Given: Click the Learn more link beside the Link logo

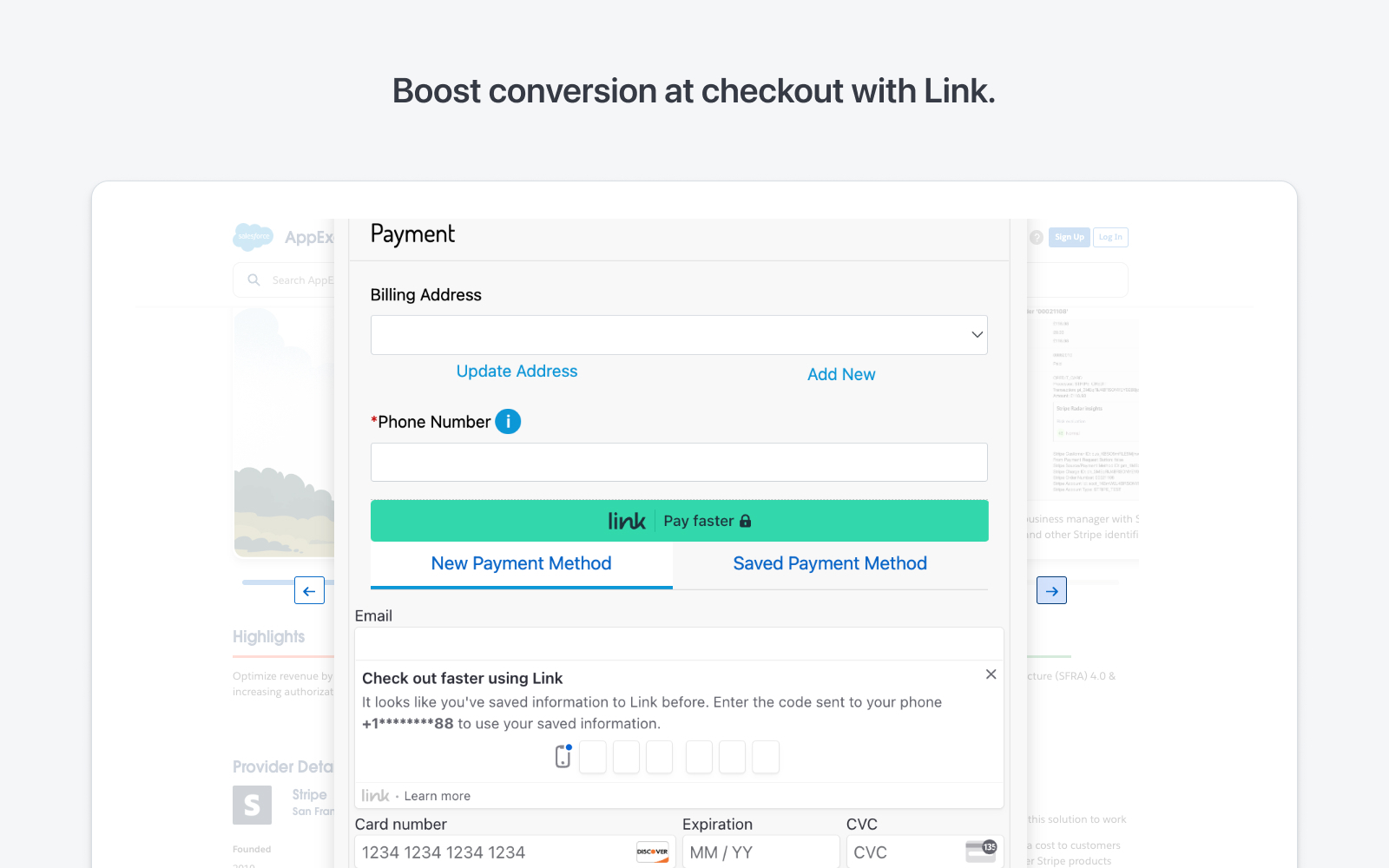Looking at the screenshot, I should point(436,795).
